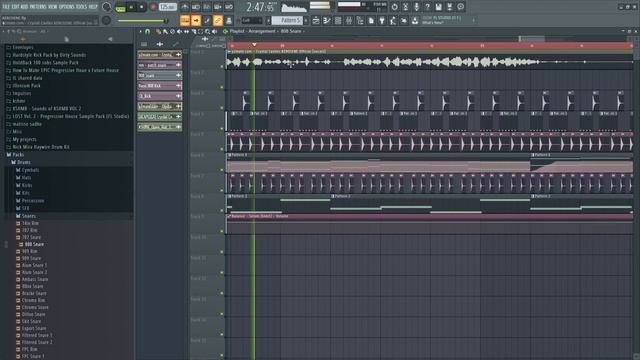Click the play/pause transport button
Screen dimensions: 640x360
(x=131, y=7)
